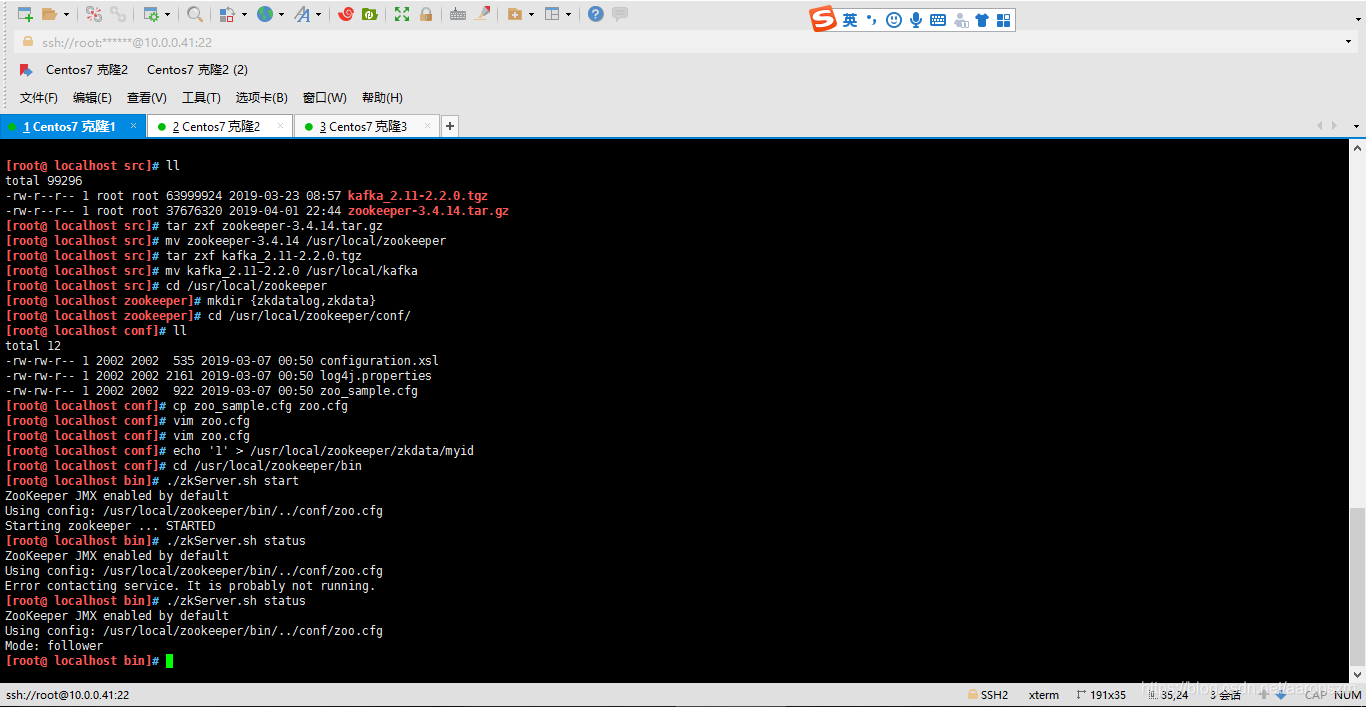Add a new tab with plus button
Viewport: 1366px width, 707px height.
pyautogui.click(x=450, y=126)
